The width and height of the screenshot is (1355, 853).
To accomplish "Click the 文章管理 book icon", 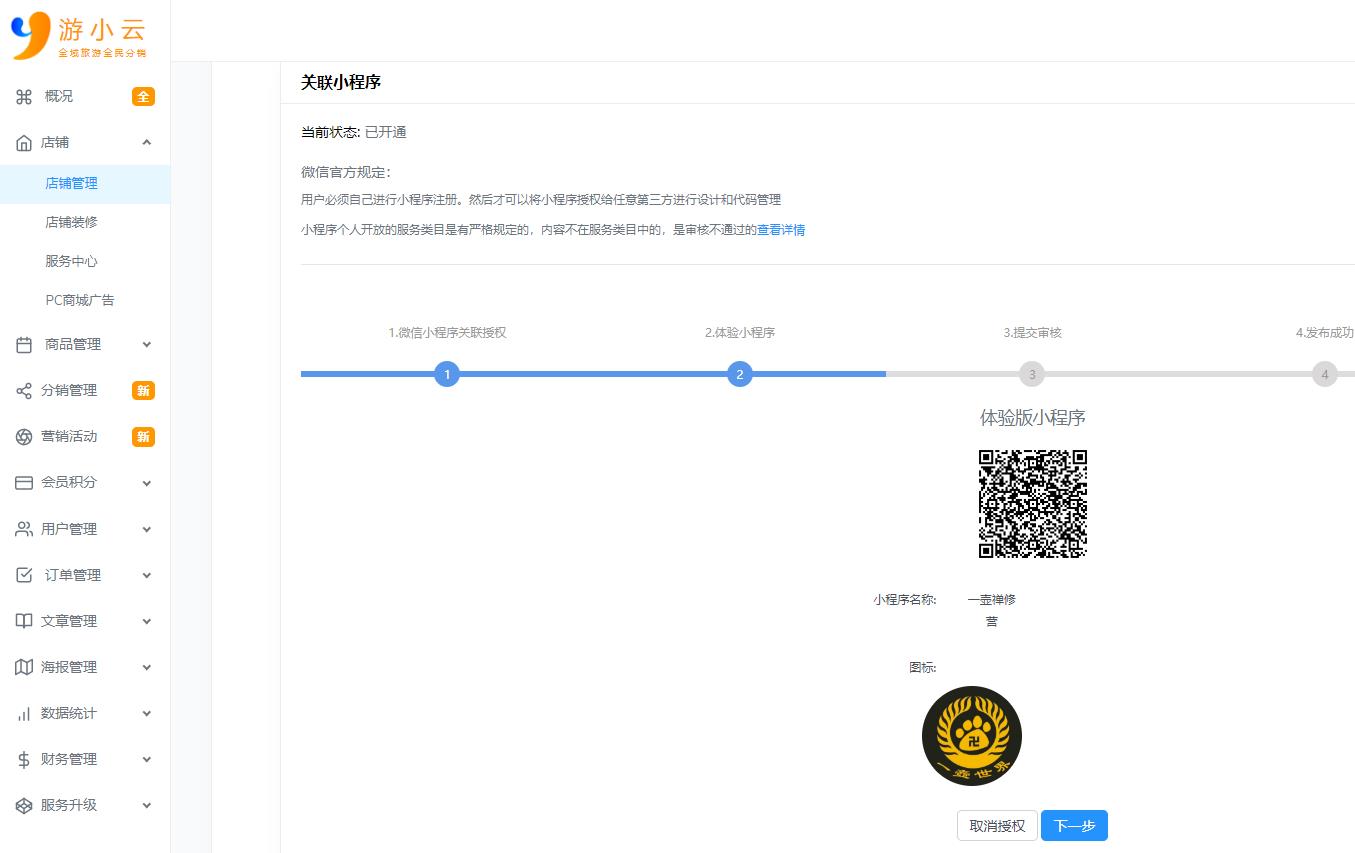I will (24, 621).
